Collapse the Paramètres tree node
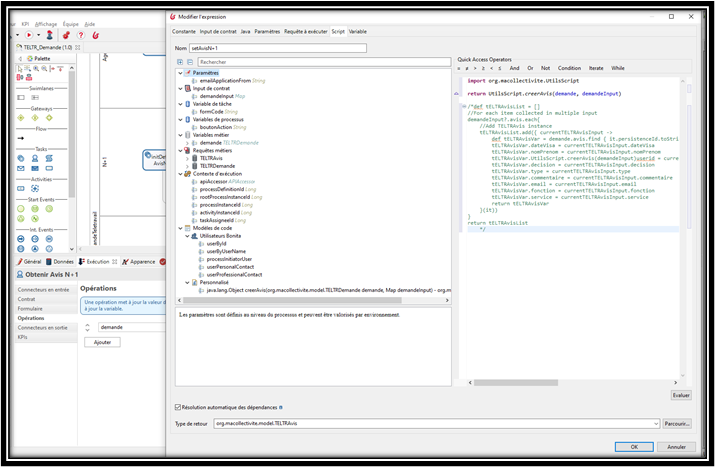The height and width of the screenshot is (467, 715). tap(181, 73)
